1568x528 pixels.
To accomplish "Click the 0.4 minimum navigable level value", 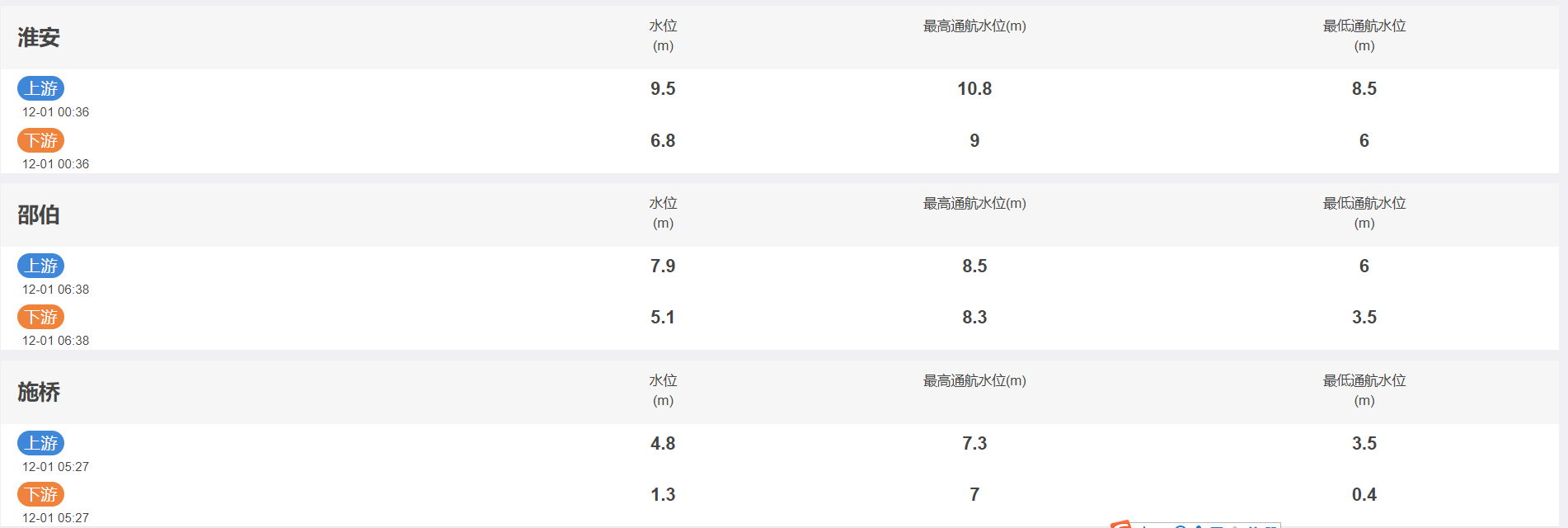I will pyautogui.click(x=1364, y=494).
